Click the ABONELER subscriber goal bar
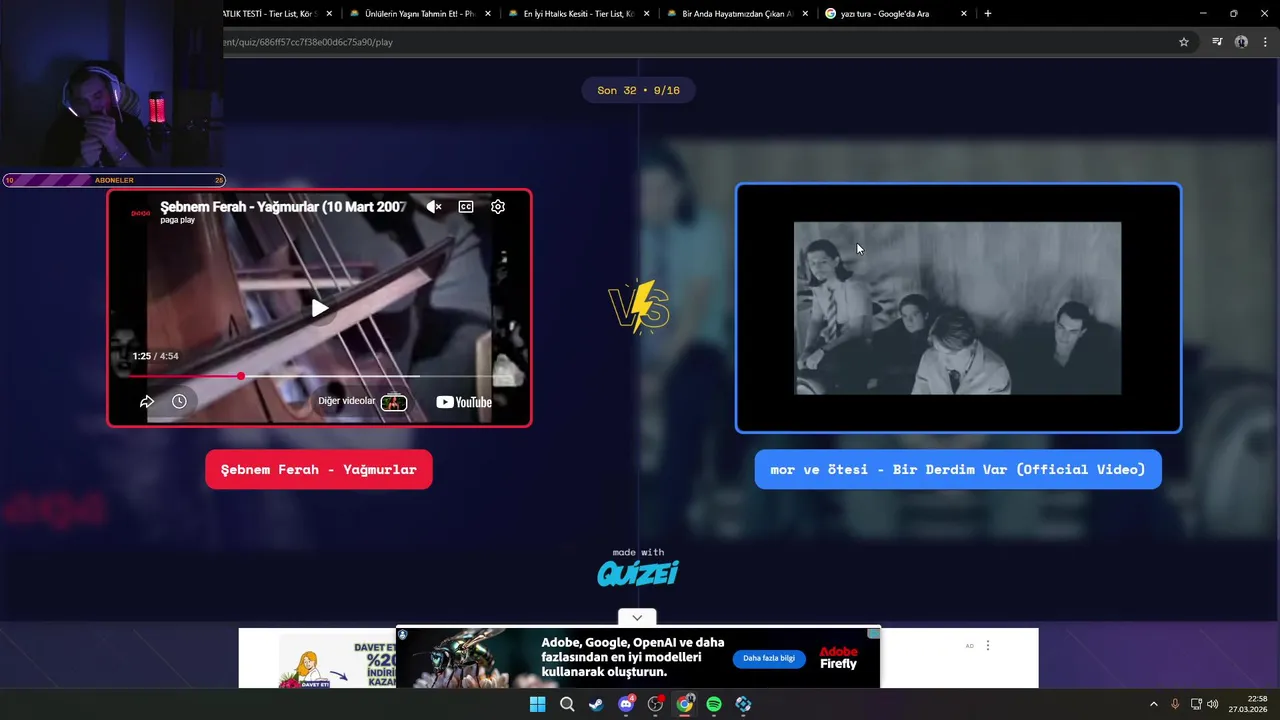The width and height of the screenshot is (1280, 720). [114, 180]
